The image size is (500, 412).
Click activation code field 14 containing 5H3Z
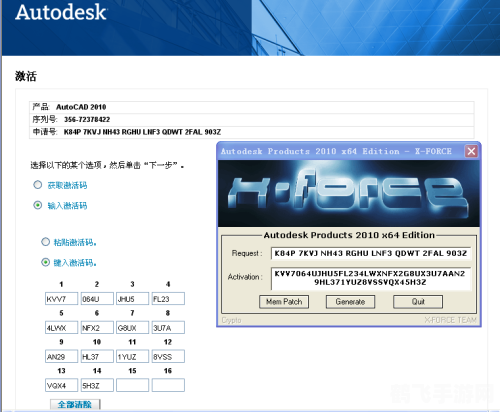pos(97,385)
